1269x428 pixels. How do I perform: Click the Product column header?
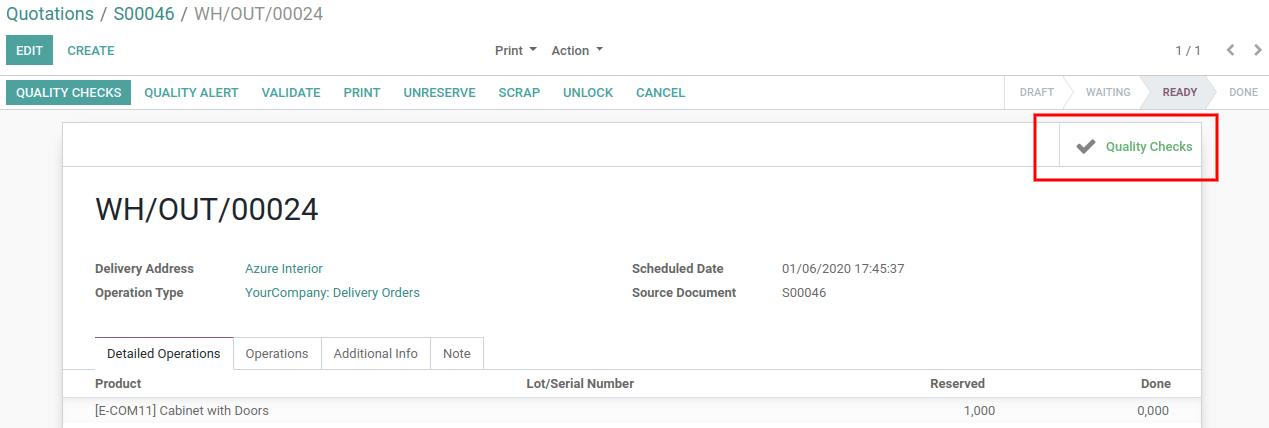[118, 384]
